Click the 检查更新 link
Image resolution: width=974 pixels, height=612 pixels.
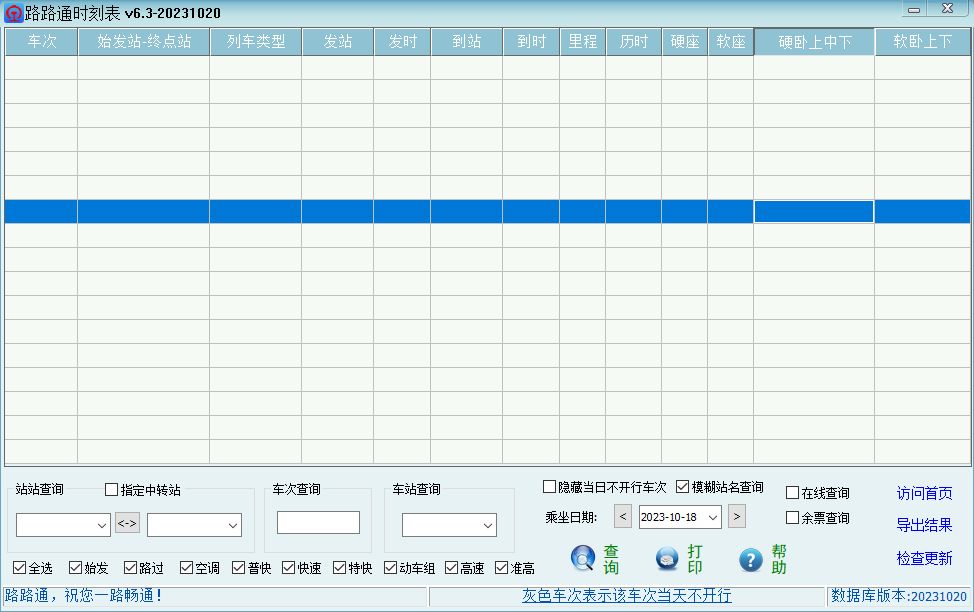coord(924,558)
